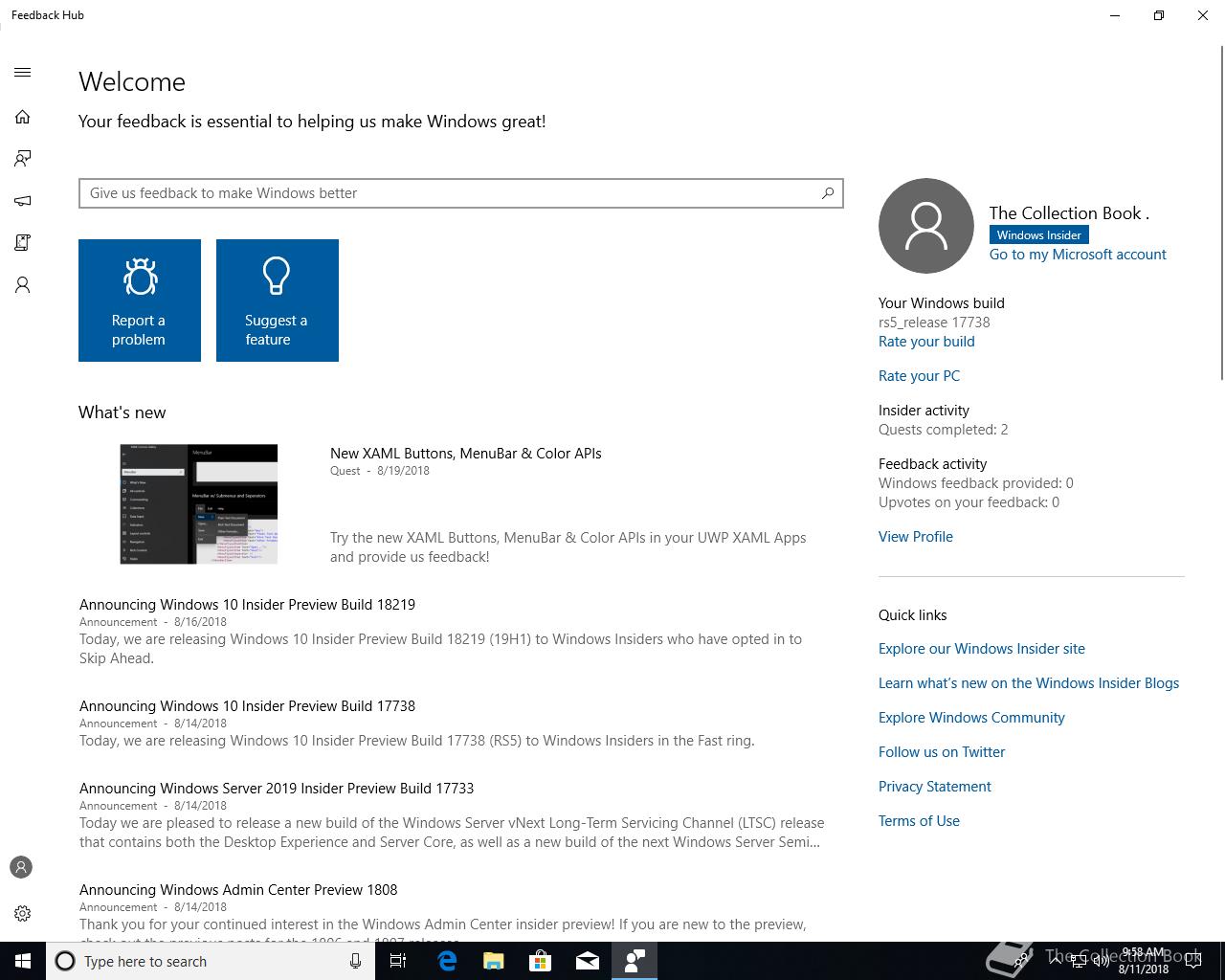Click the Cortana circle icon in the search box
The image size is (1225, 980).
[65, 961]
